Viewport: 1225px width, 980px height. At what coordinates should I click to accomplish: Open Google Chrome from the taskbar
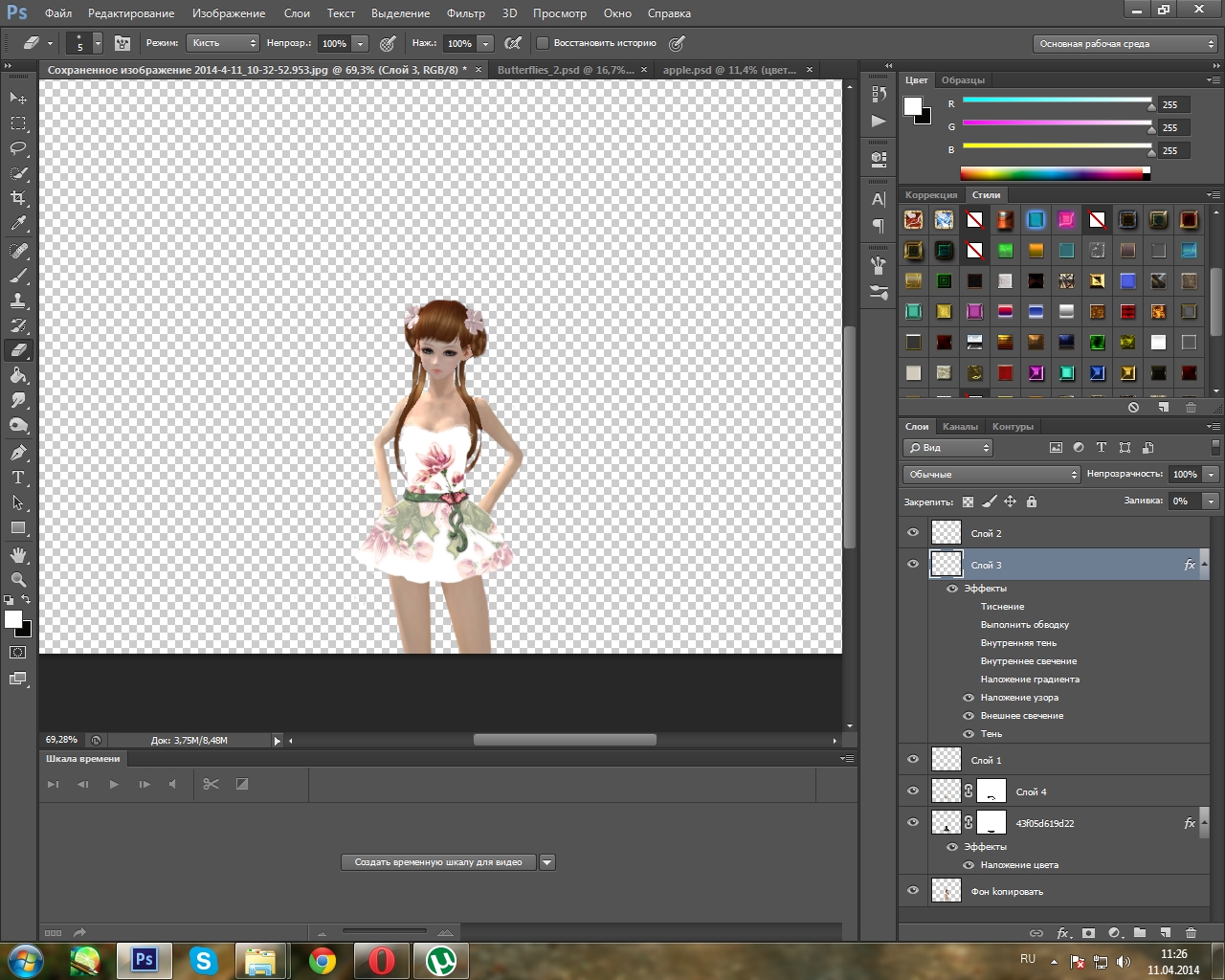(323, 960)
